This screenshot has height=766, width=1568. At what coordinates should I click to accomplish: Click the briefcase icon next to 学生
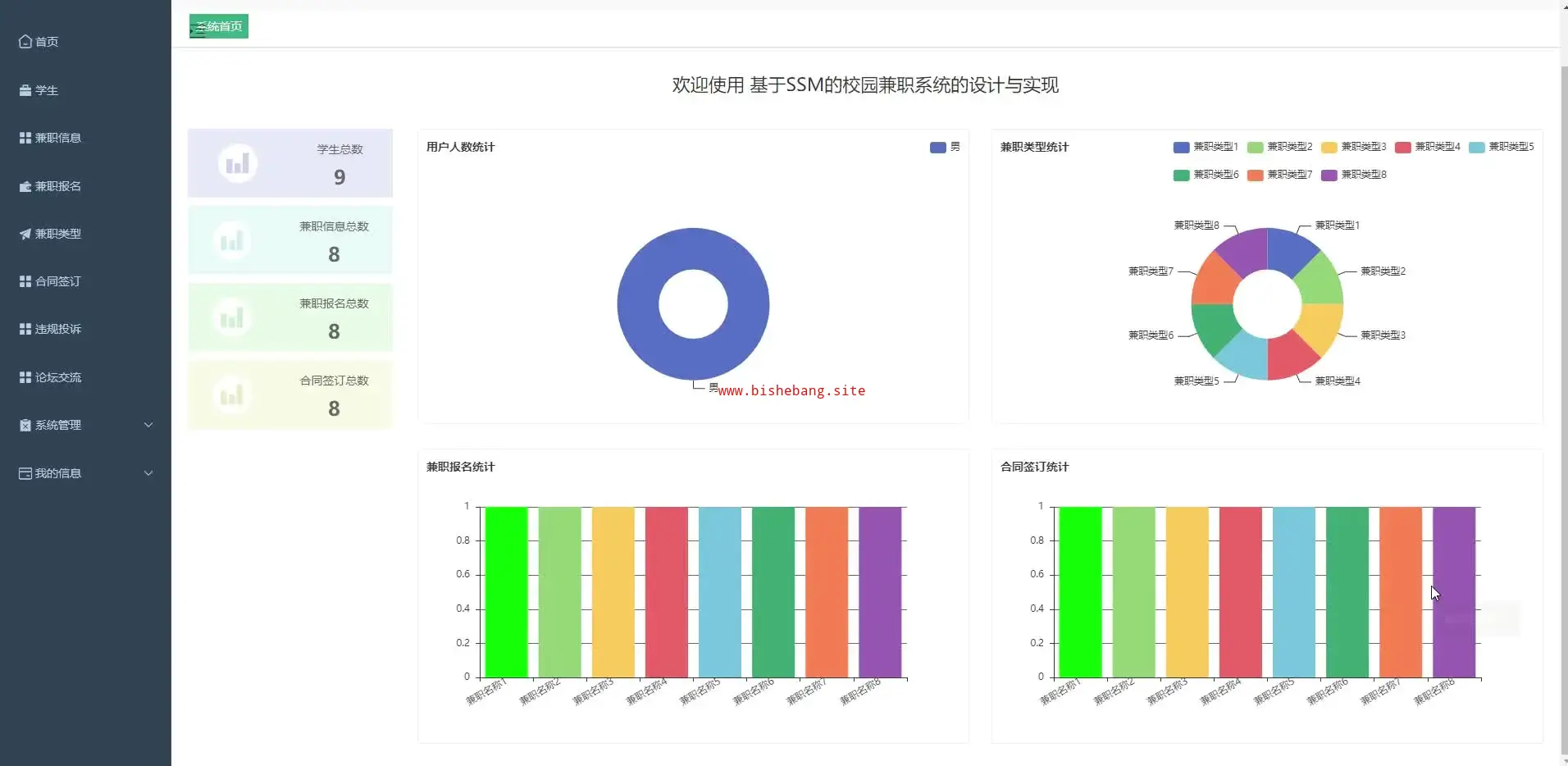click(25, 90)
